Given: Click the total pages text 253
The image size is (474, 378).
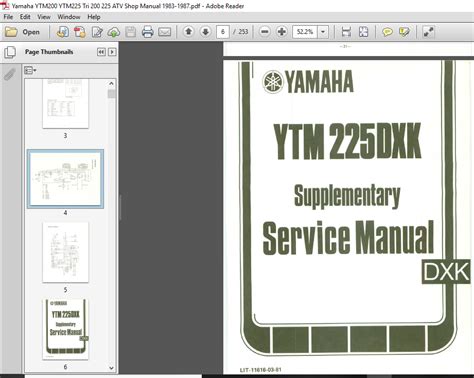Looking at the screenshot, I should (243, 32).
